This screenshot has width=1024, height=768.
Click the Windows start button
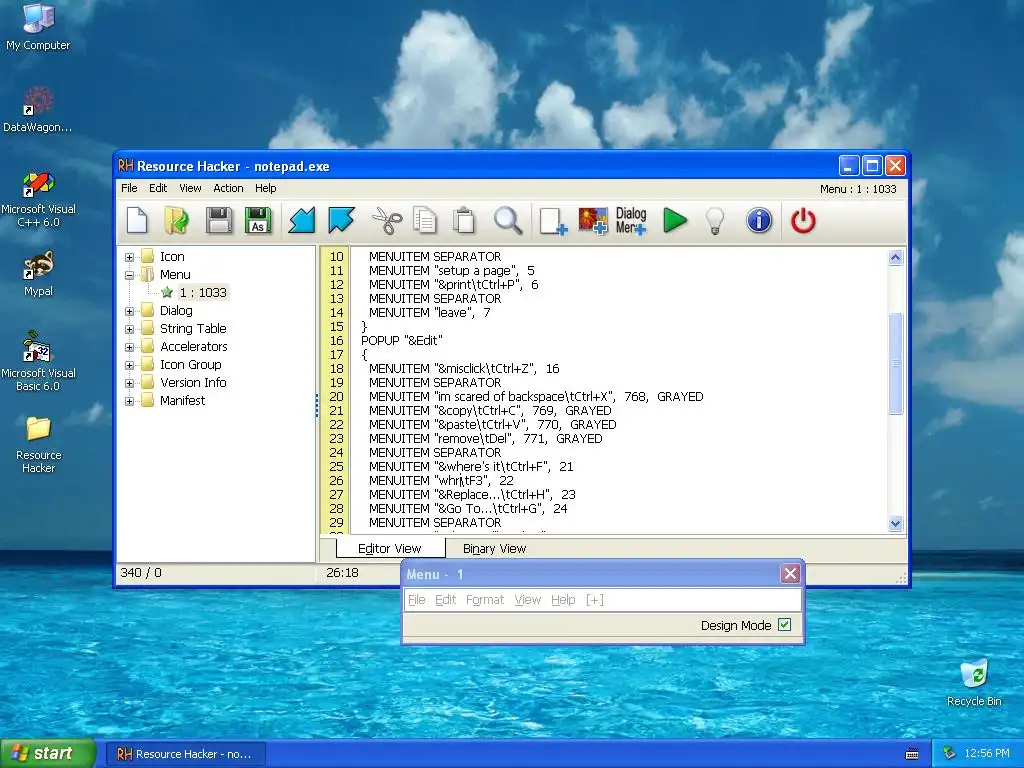(x=47, y=754)
